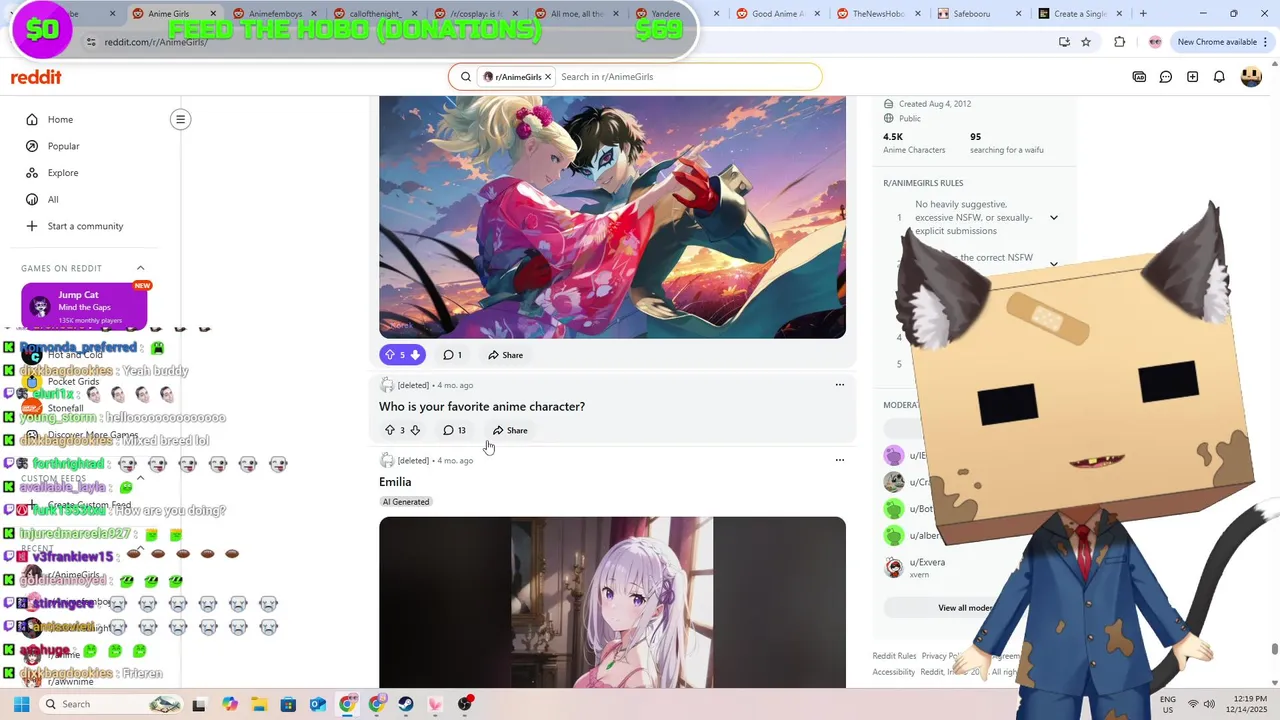Click the Create post plus icon

[1193, 77]
